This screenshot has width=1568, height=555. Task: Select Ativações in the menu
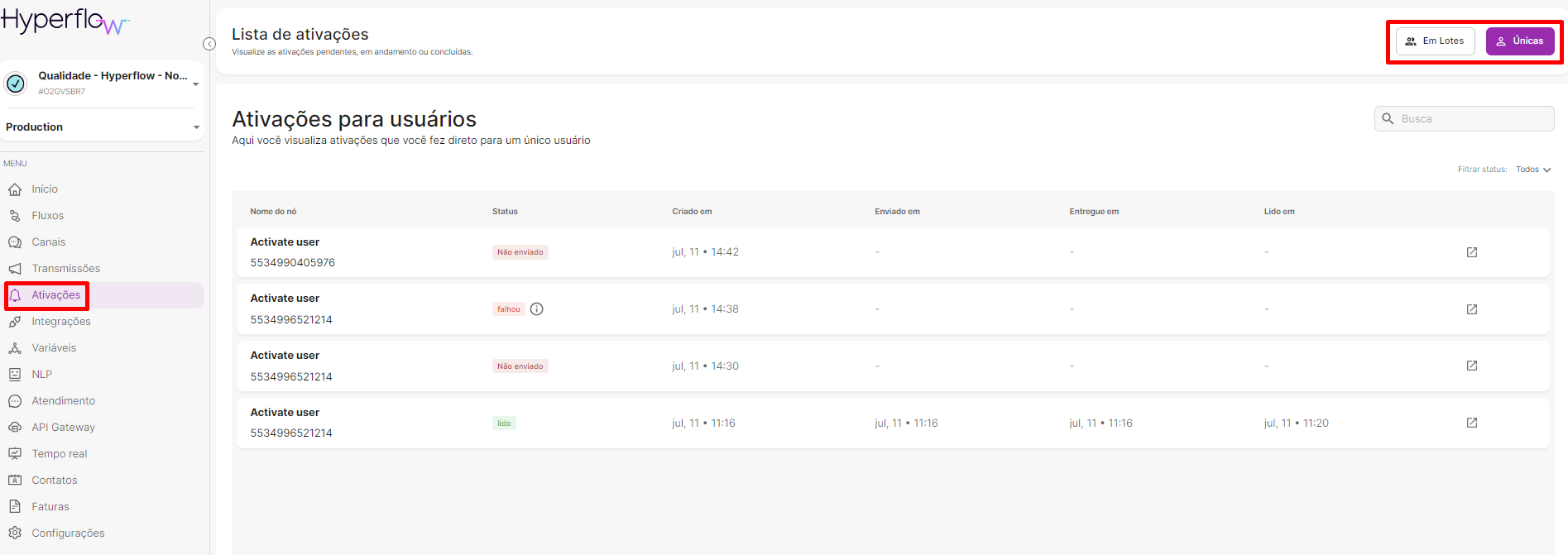click(56, 295)
